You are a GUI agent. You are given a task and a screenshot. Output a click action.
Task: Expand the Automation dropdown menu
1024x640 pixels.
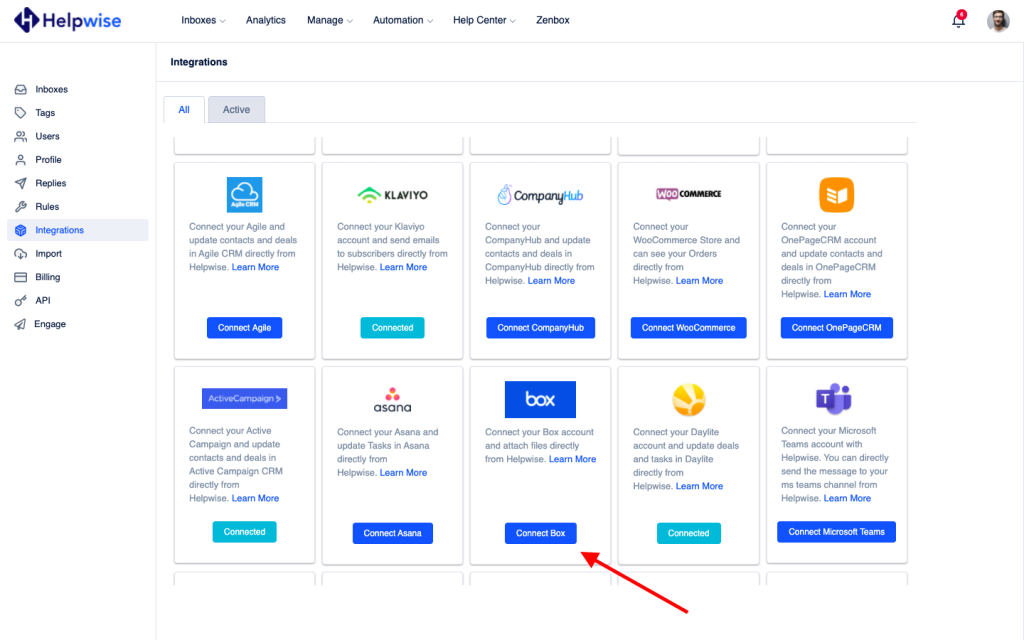click(403, 20)
